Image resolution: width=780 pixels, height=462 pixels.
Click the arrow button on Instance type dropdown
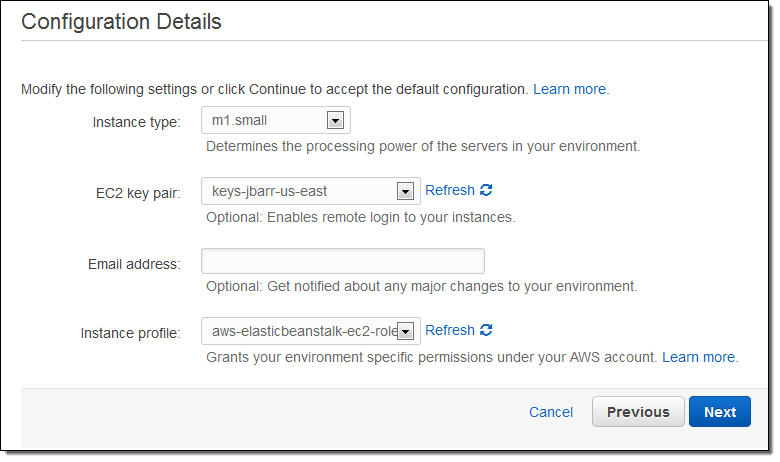tap(335, 120)
